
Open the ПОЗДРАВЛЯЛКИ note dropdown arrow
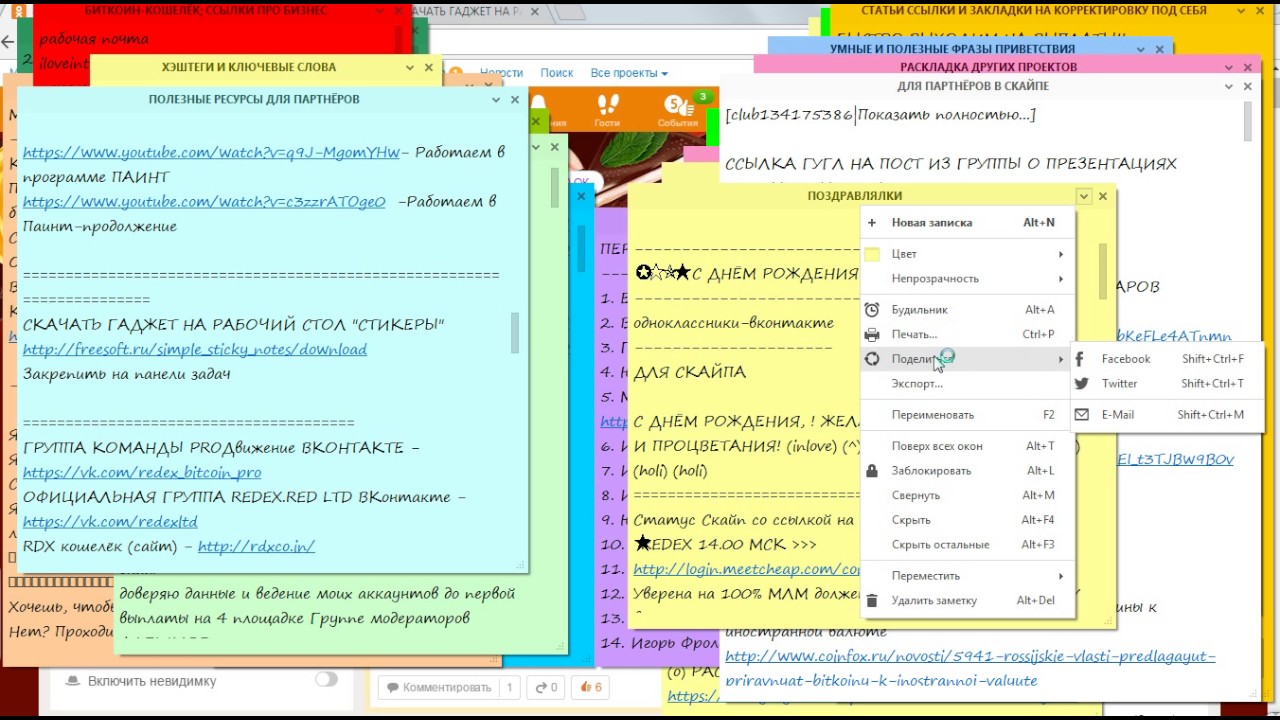coord(1083,197)
